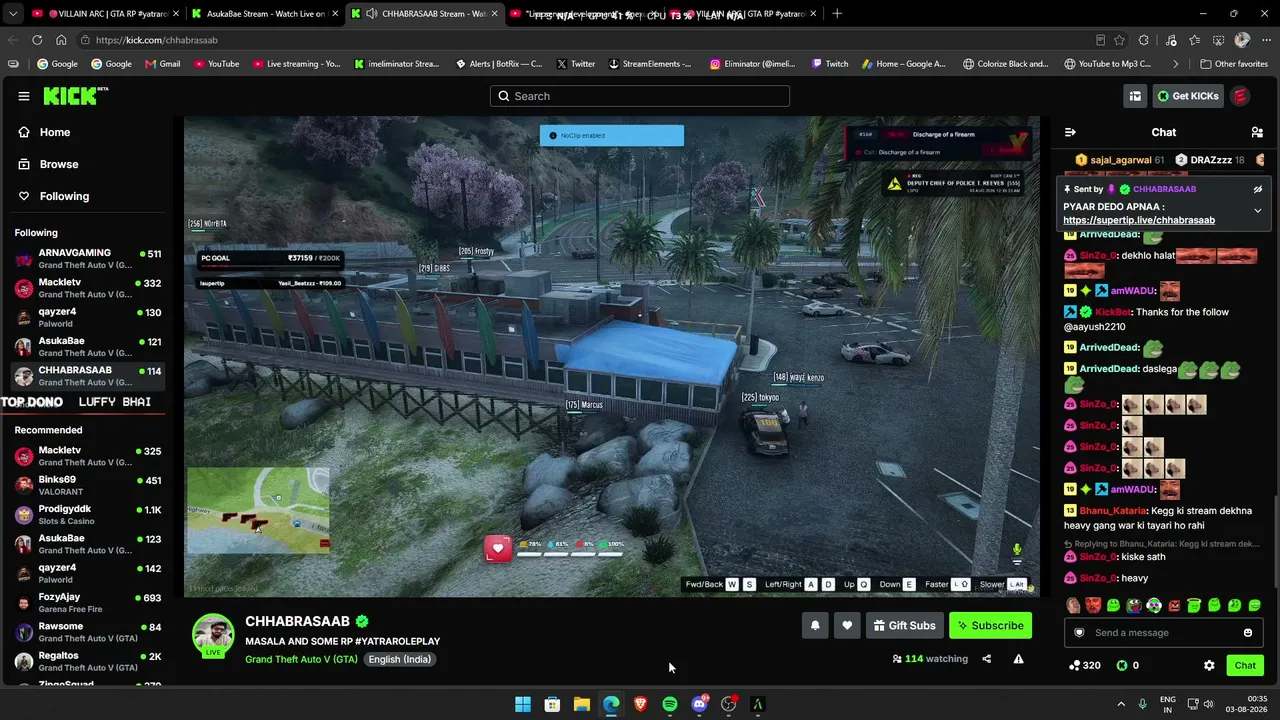This screenshot has width=1280, height=720.
Task: Click the red heart emote on stream
Action: (x=498, y=549)
